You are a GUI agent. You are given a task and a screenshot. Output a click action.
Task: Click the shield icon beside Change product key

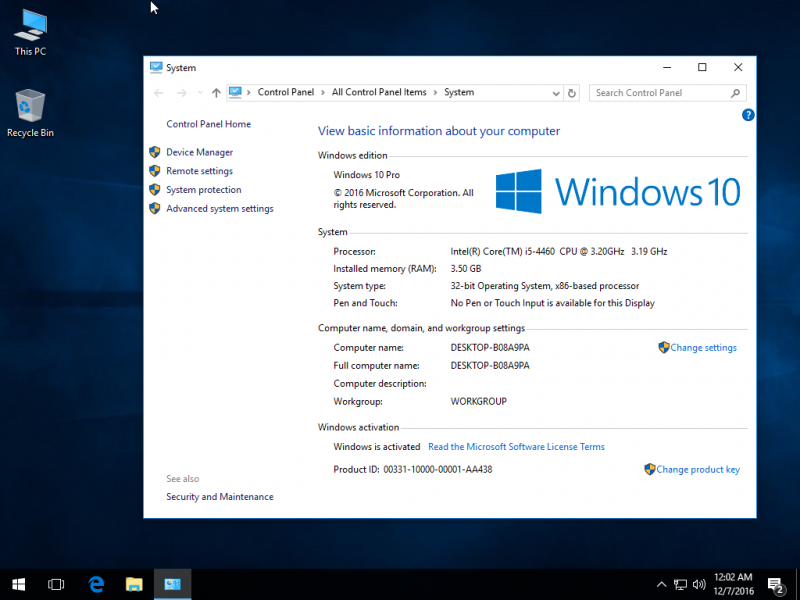(x=649, y=469)
